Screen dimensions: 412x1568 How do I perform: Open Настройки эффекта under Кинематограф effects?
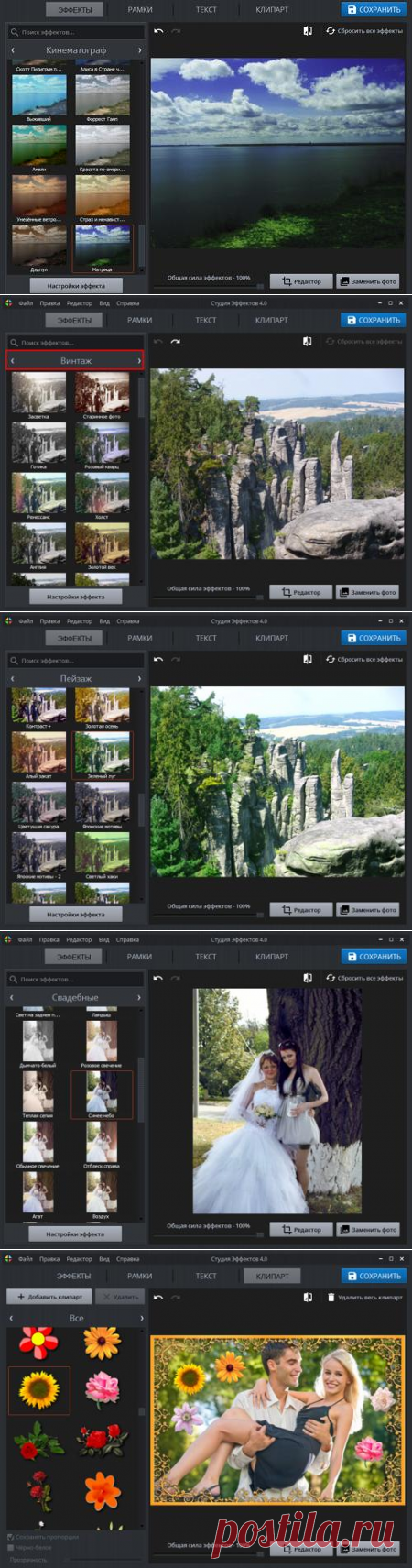pyautogui.click(x=76, y=285)
